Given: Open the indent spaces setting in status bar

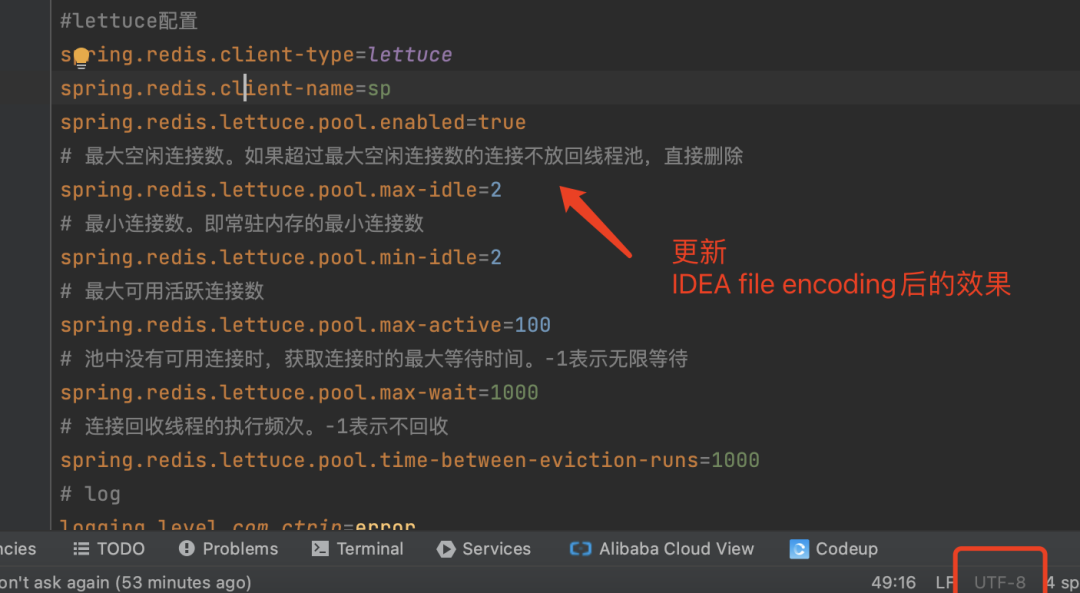Looking at the screenshot, I should [1063, 583].
